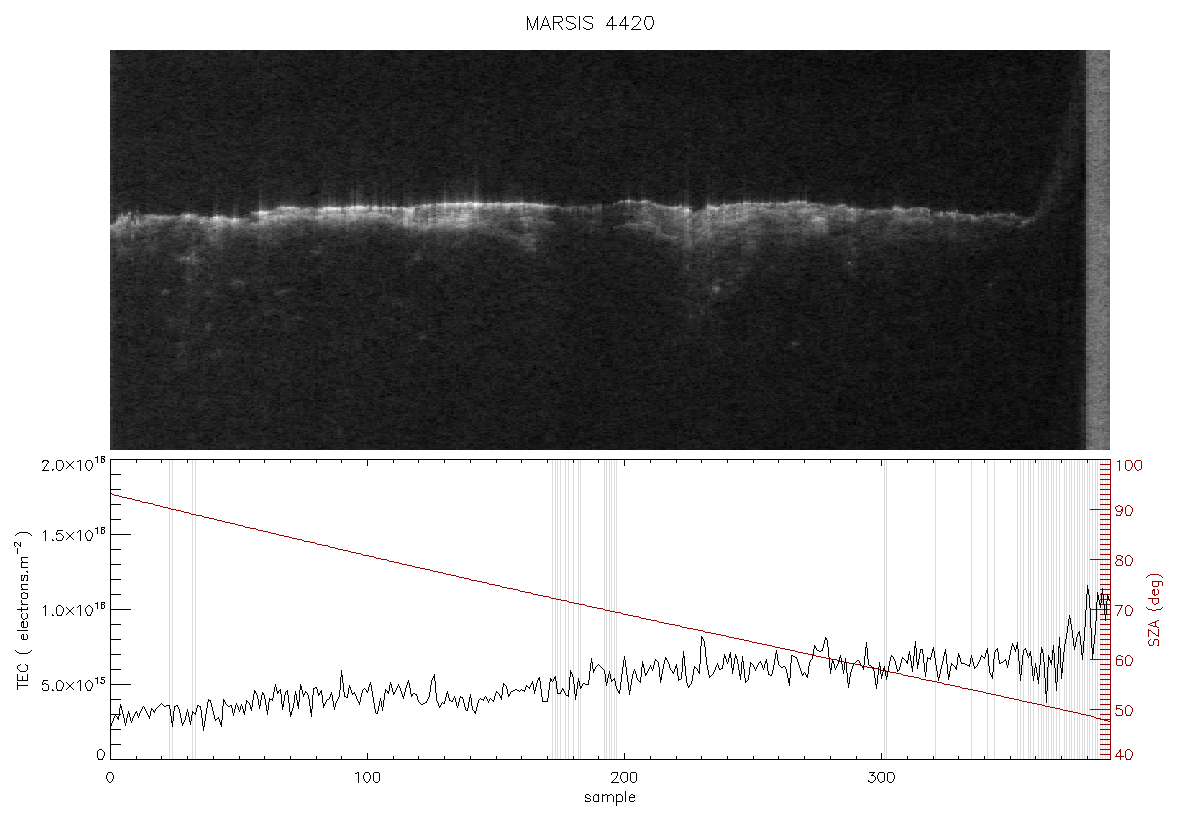Click the 'sample' x-axis label

coord(610,798)
